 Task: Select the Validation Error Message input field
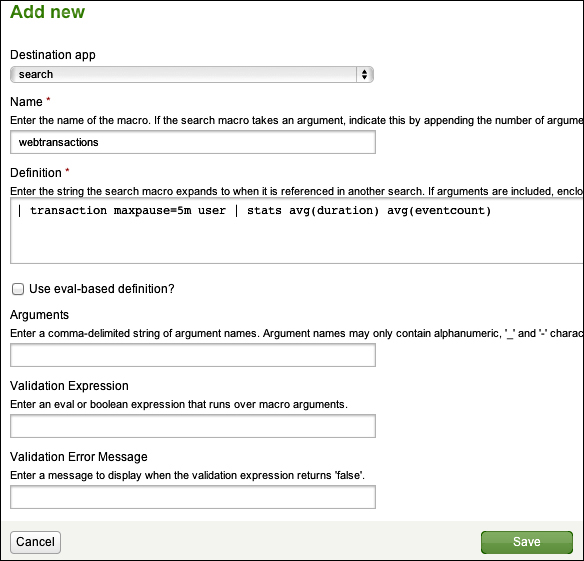[193, 497]
